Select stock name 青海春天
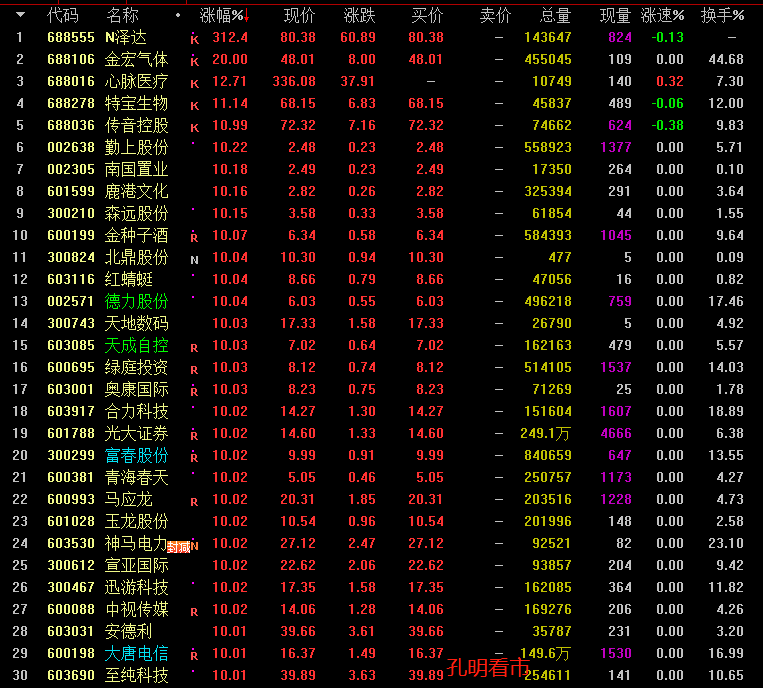 [136, 477]
